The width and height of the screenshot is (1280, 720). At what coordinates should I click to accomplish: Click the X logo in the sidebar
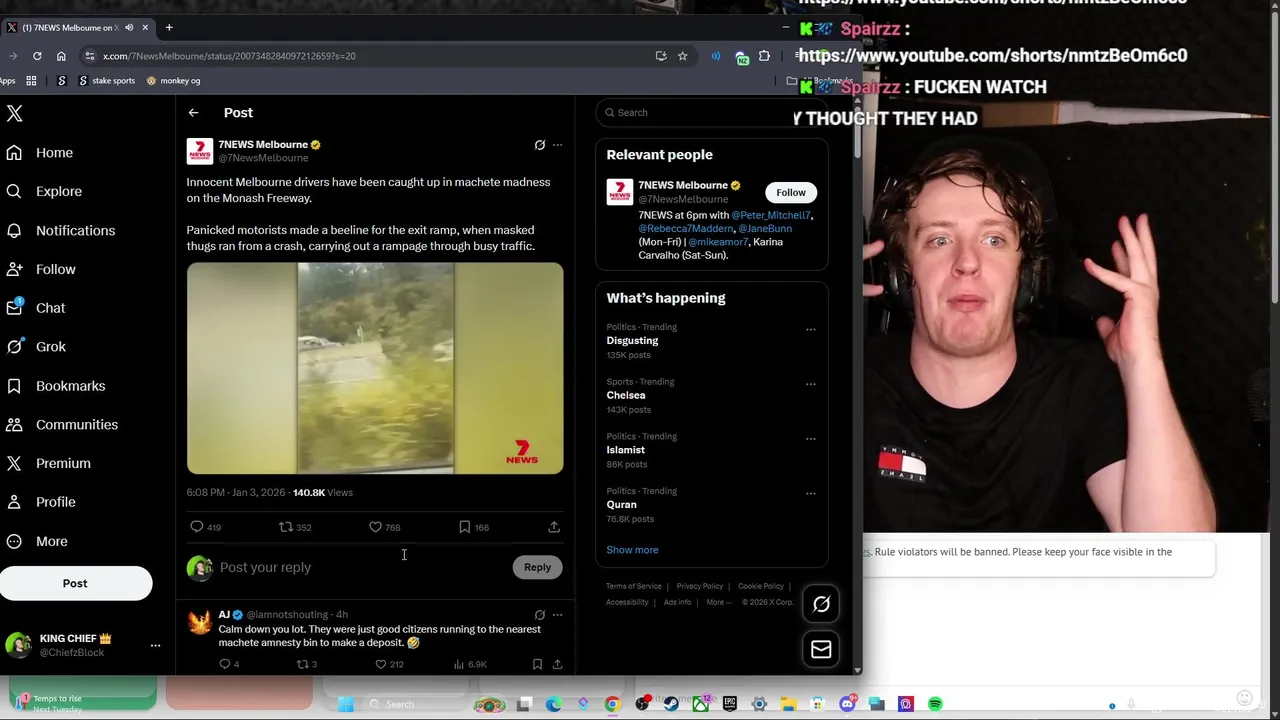[14, 114]
